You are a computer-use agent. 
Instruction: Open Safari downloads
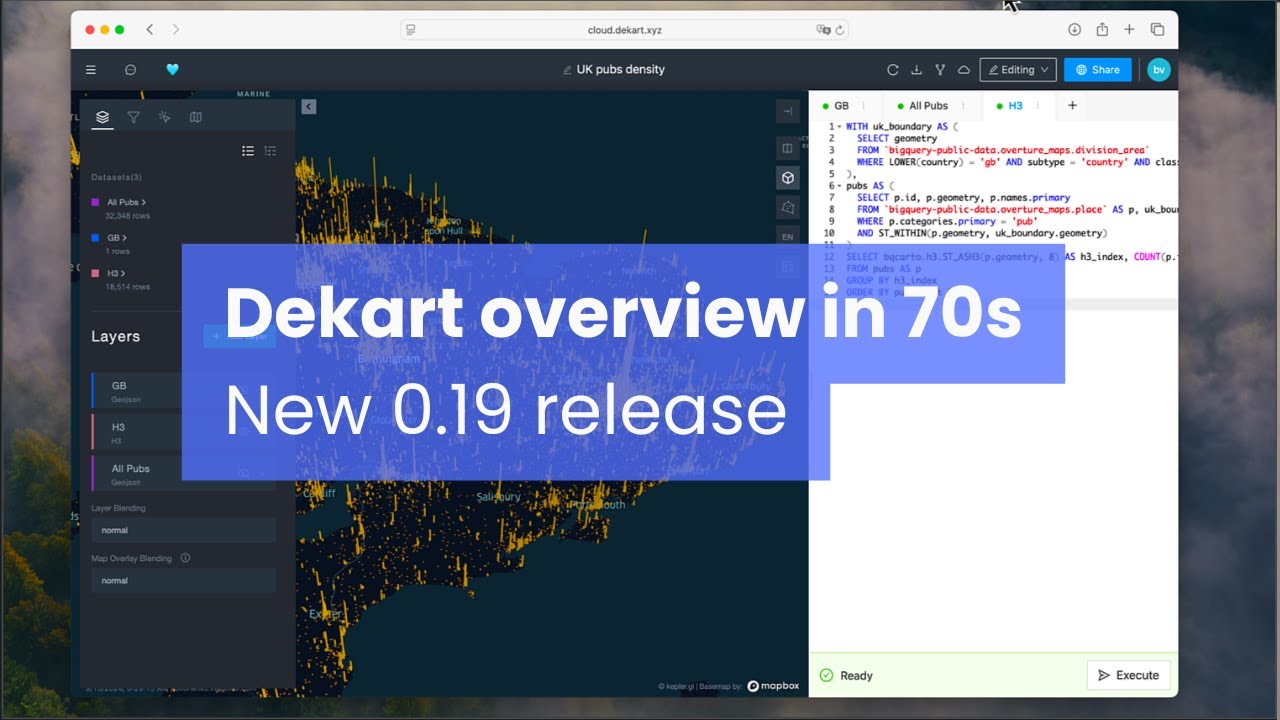point(1075,30)
